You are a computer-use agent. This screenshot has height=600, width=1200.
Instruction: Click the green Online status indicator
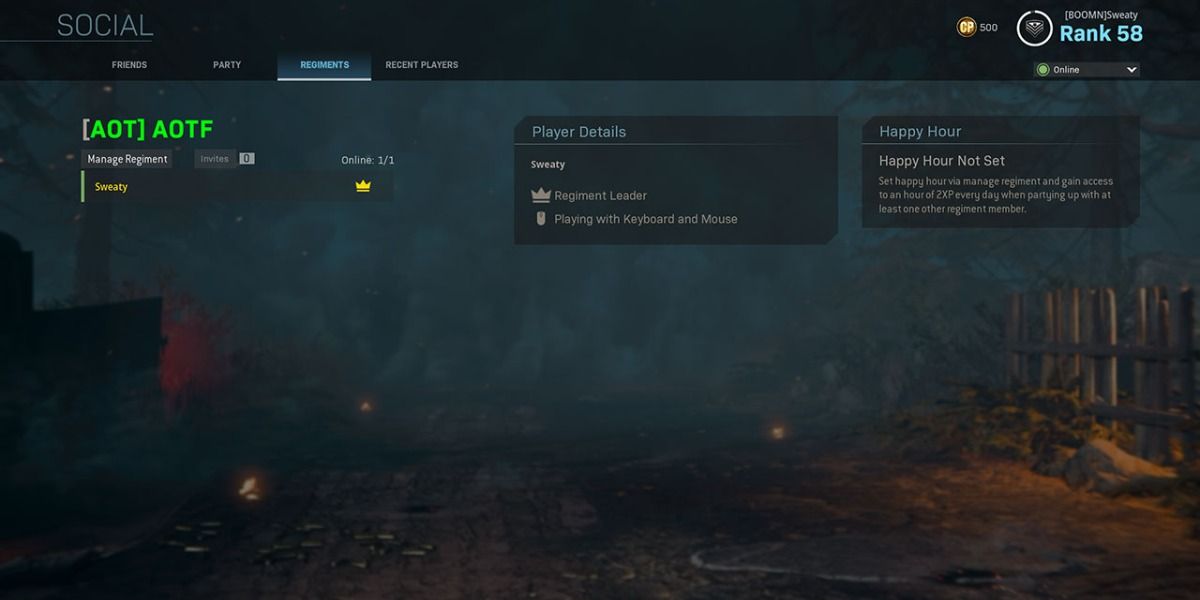[1043, 70]
